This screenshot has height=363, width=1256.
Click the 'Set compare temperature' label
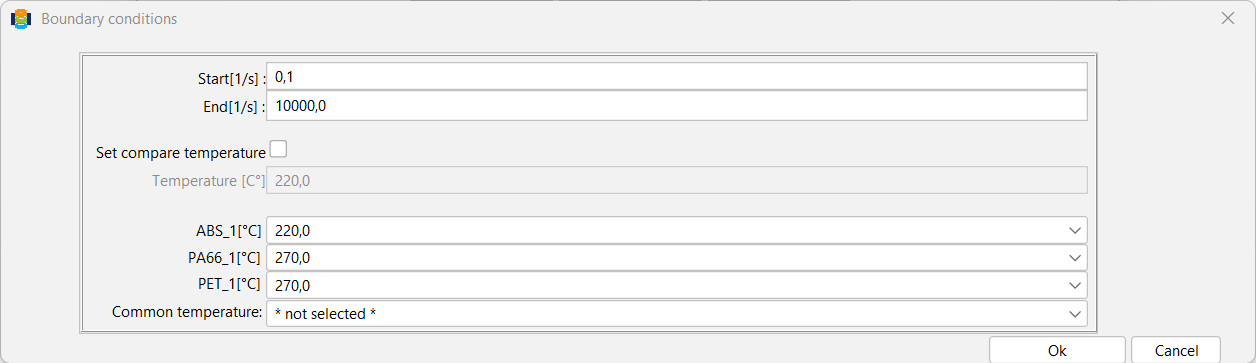pyautogui.click(x=181, y=153)
